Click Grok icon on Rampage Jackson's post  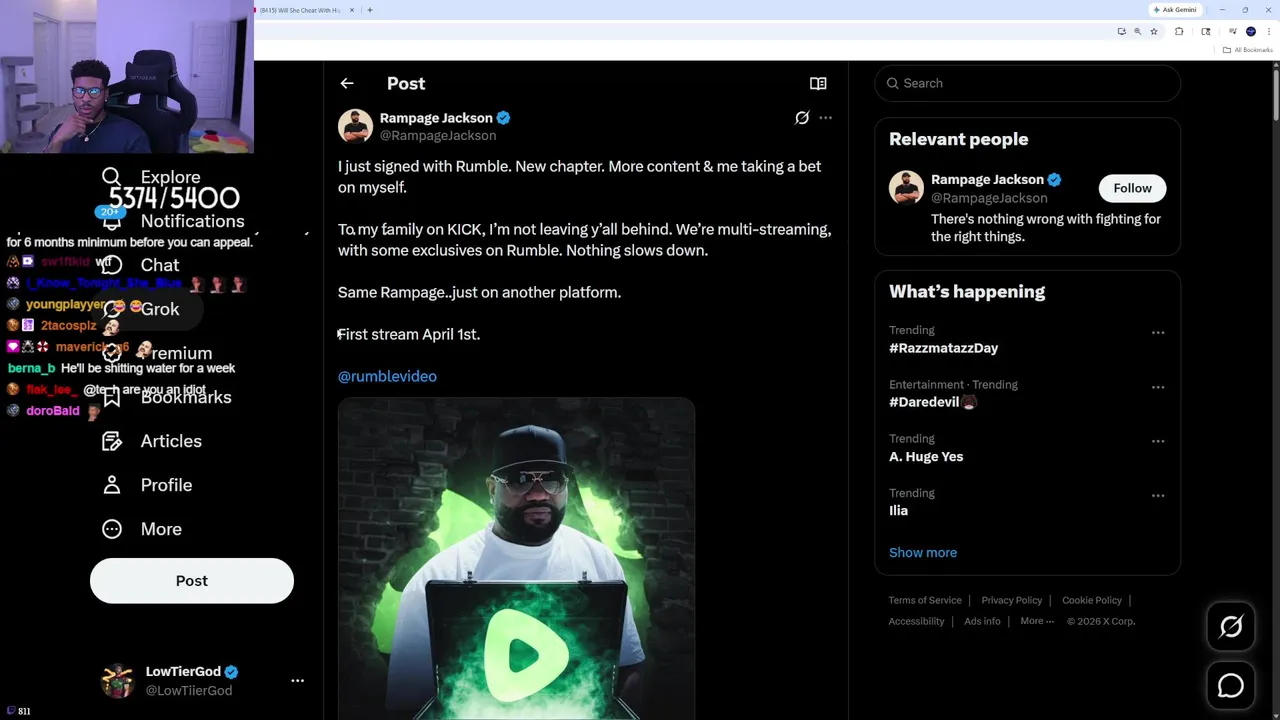tap(802, 118)
